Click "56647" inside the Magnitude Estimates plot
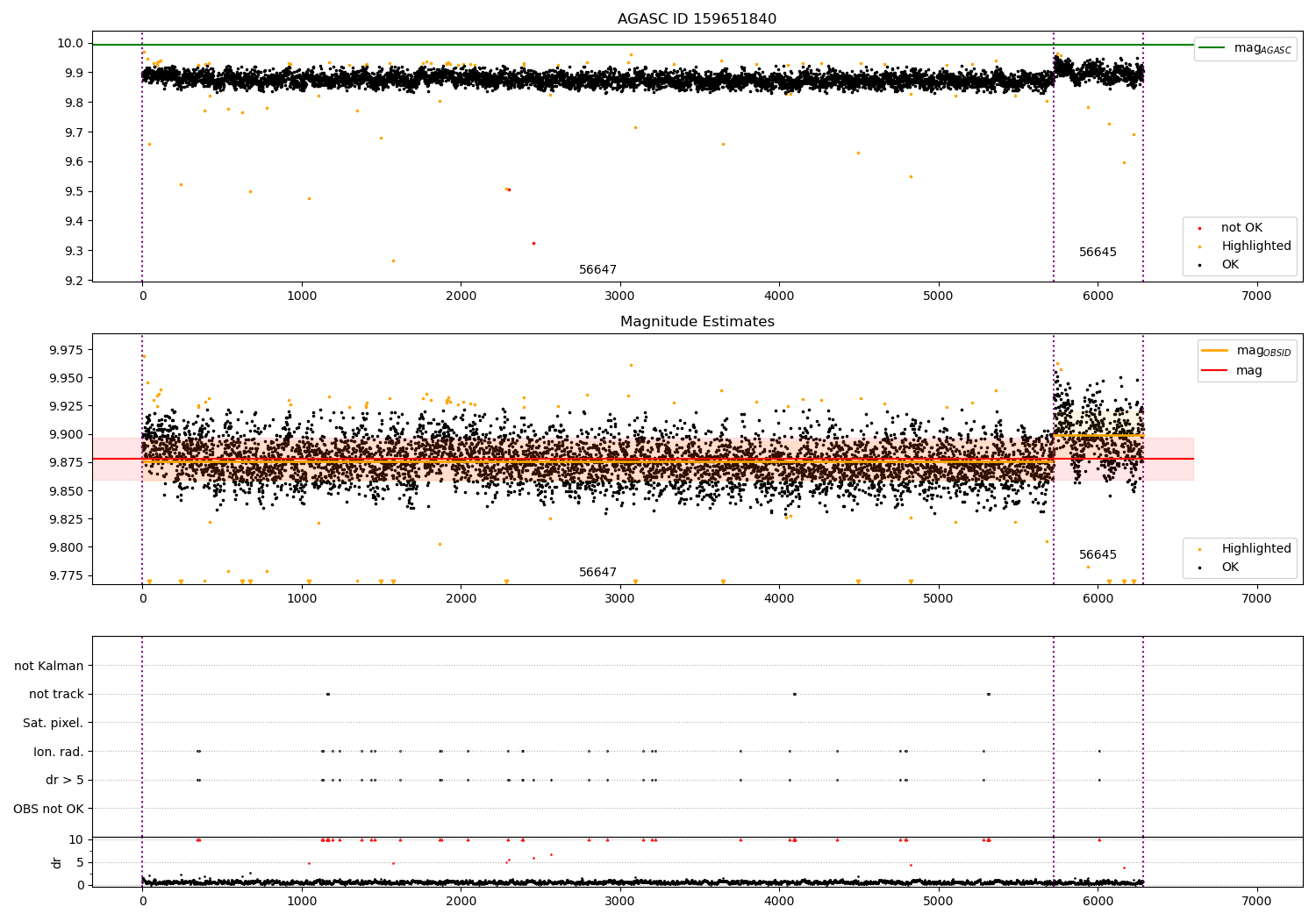Image resolution: width=1316 pixels, height=921 pixels. click(x=597, y=573)
